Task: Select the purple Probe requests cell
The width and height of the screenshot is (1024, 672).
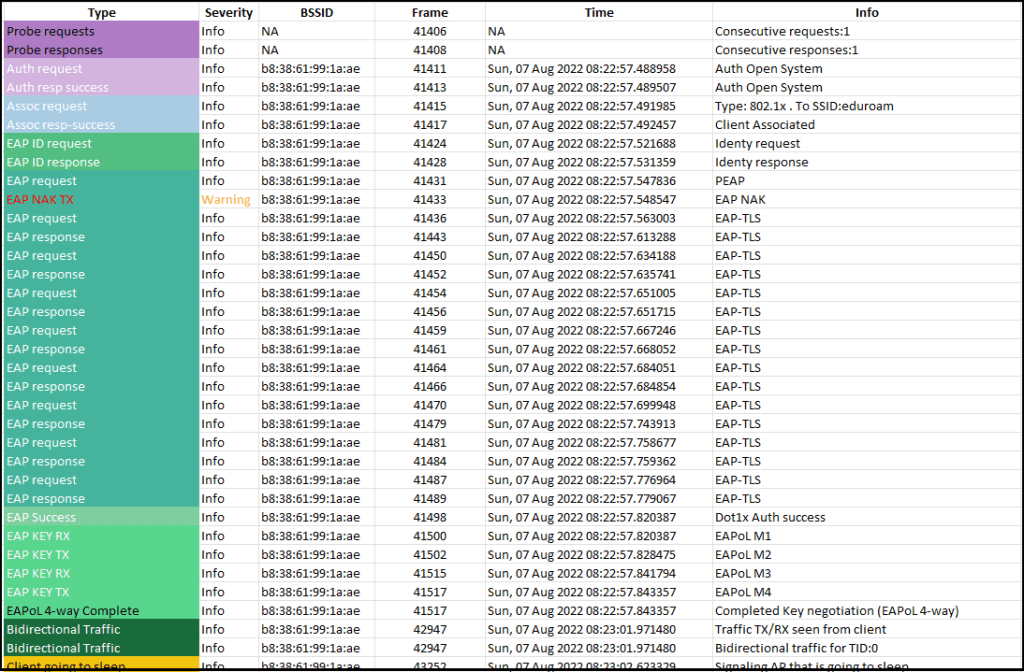Action: click(x=101, y=31)
